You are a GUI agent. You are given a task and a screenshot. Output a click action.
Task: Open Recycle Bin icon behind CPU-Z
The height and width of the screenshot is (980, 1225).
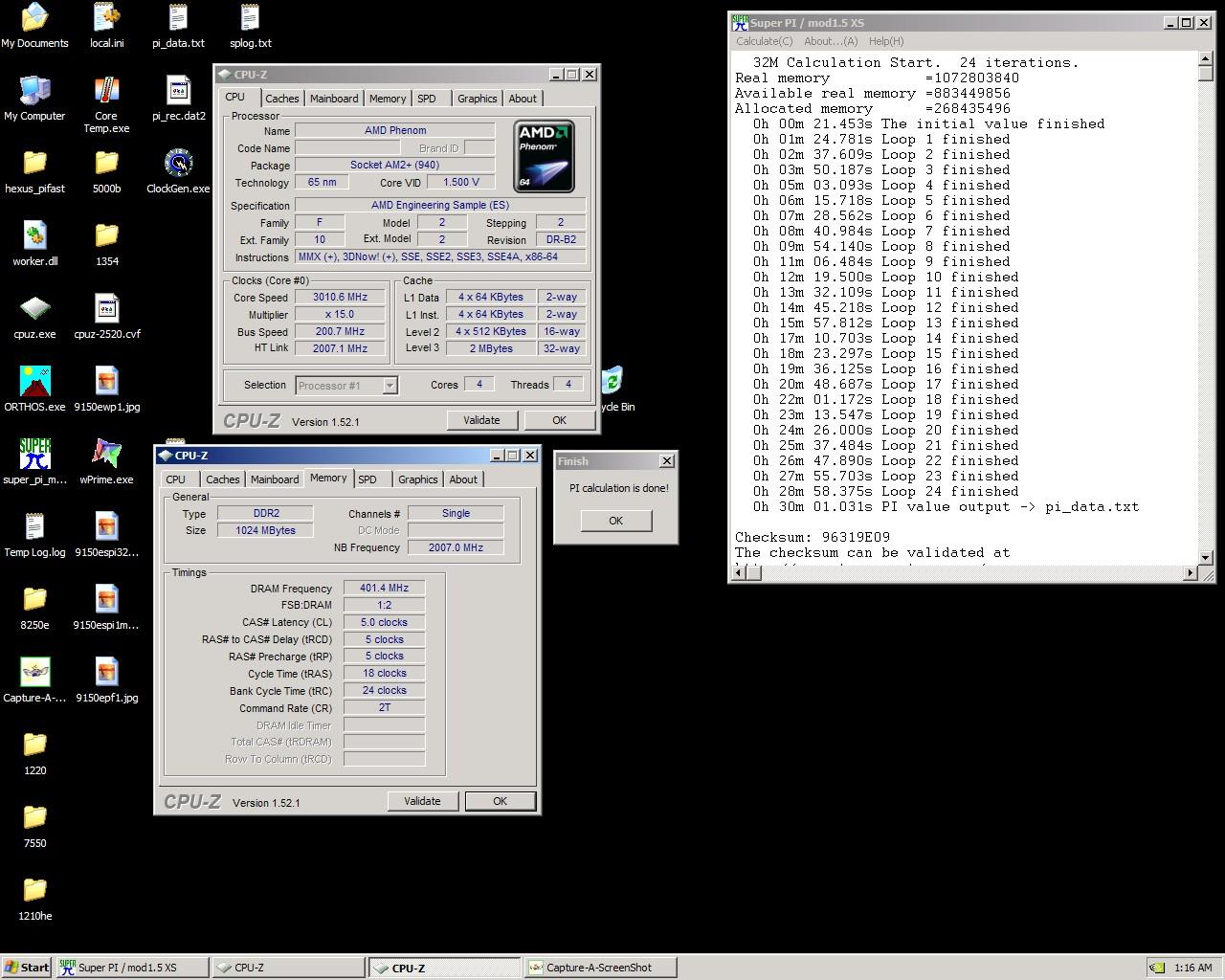click(x=613, y=389)
